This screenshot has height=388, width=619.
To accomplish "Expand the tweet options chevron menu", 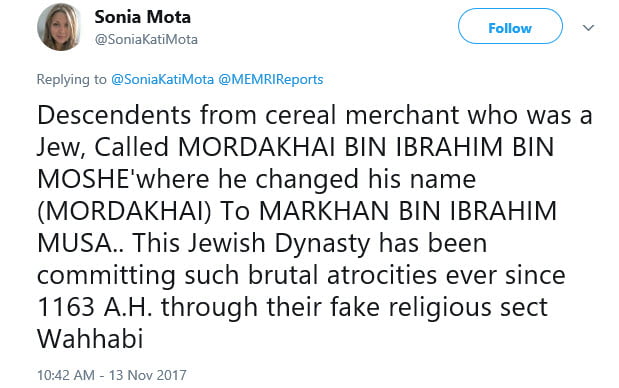I will 588,28.
